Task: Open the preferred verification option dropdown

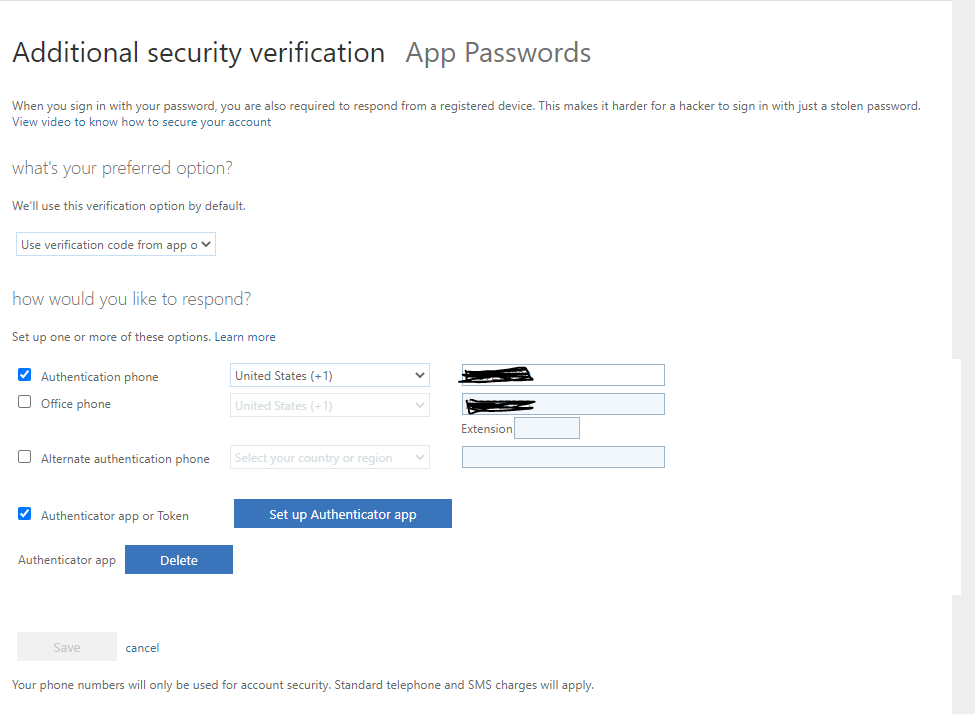Action: coord(116,244)
